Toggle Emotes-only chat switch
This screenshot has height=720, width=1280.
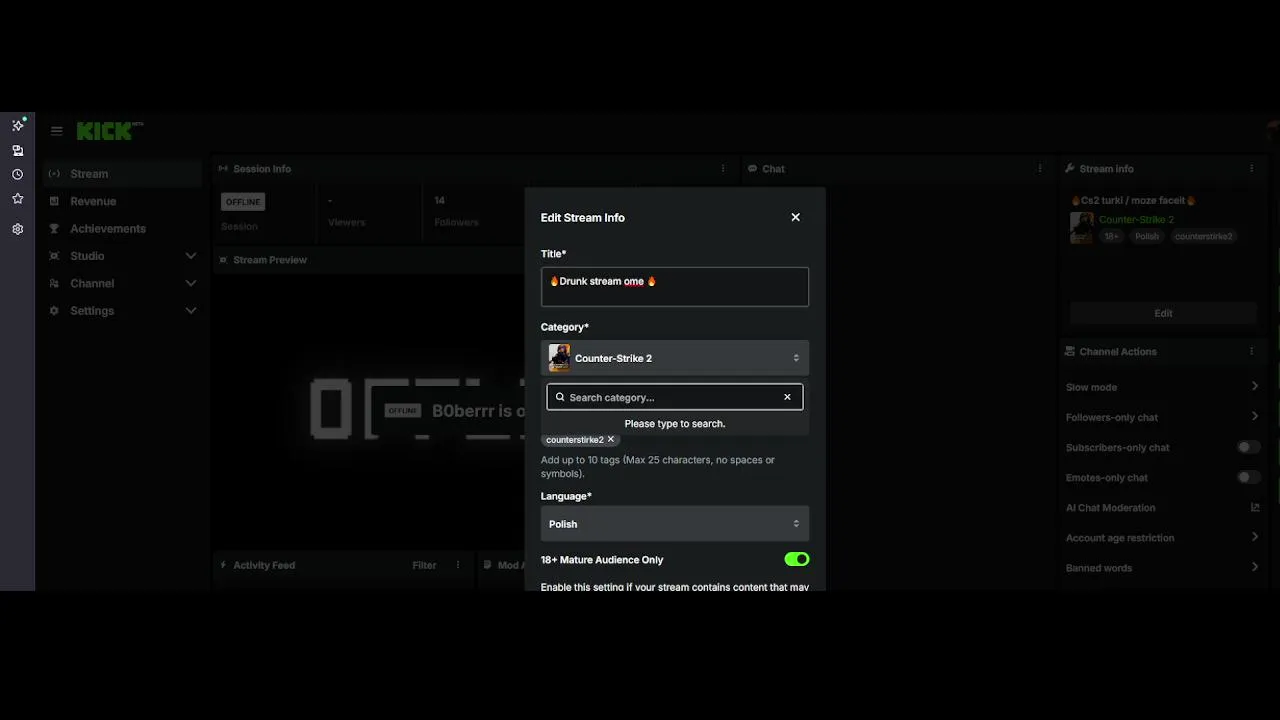click(1249, 477)
